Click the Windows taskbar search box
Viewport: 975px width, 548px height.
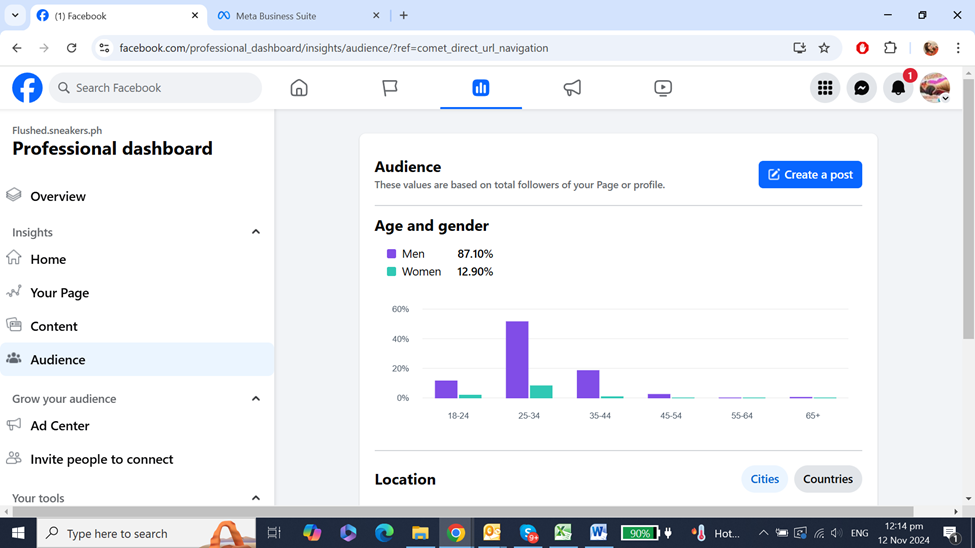(146, 533)
